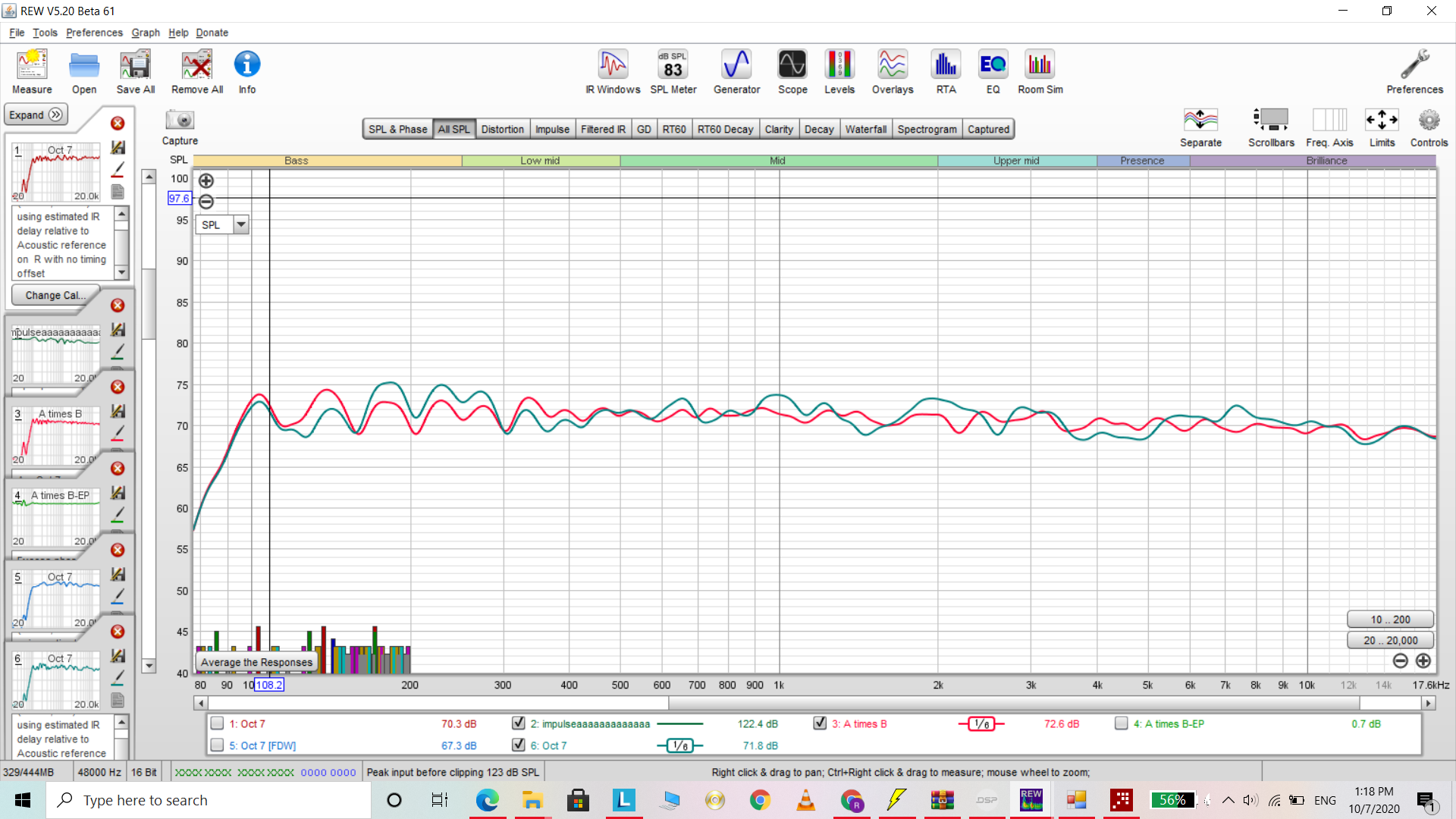
Task: Click the up arrow in measurement 1 notes
Action: point(122,215)
